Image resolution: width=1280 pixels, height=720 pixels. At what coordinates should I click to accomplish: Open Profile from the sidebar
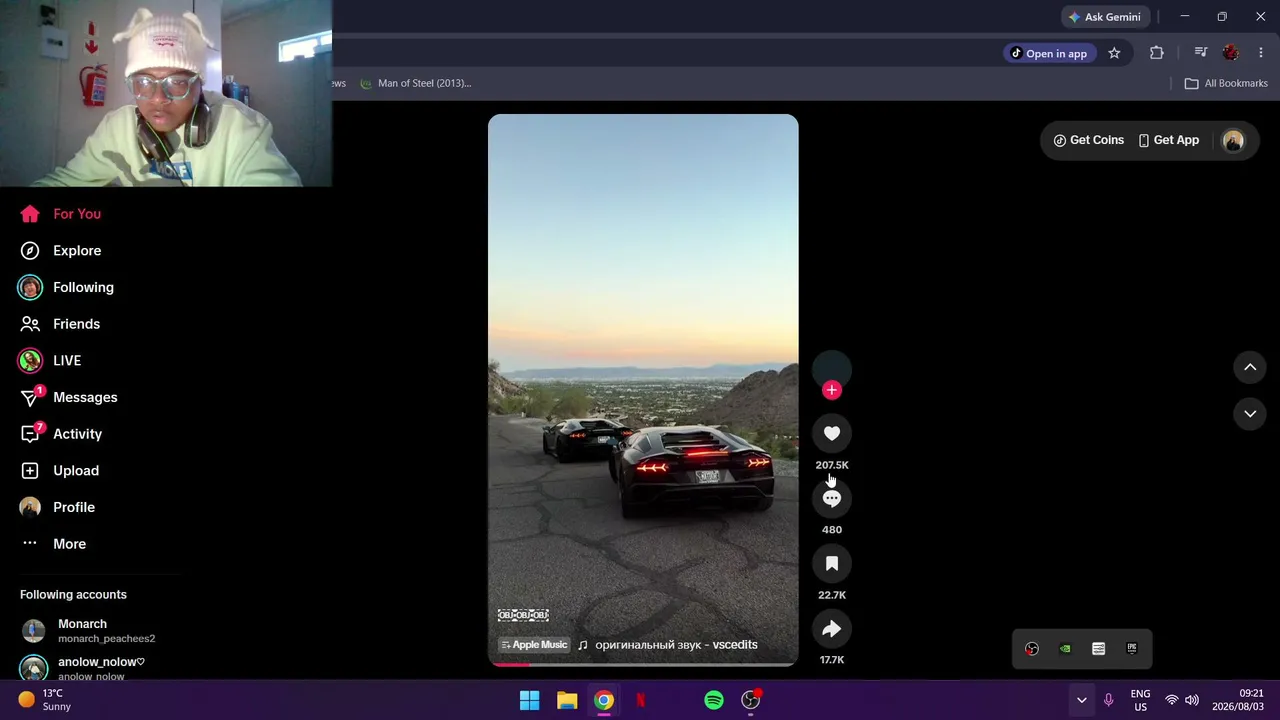pyautogui.click(x=58, y=507)
